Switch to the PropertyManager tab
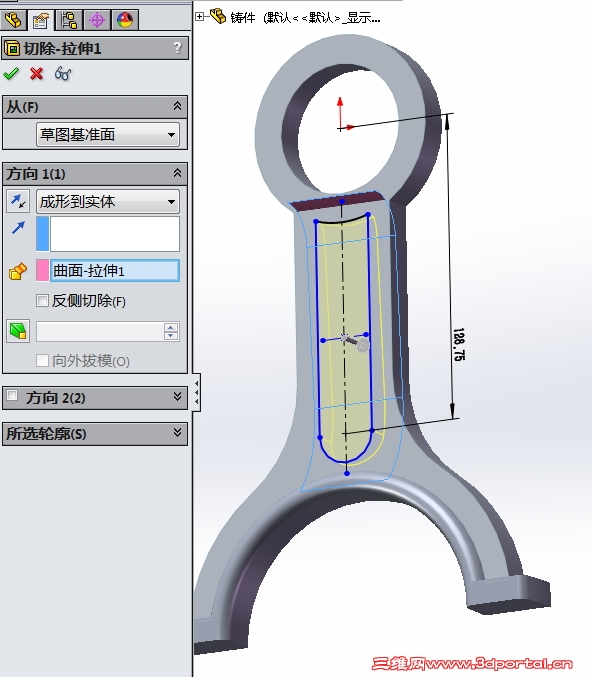The width and height of the screenshot is (592, 677). (41, 20)
